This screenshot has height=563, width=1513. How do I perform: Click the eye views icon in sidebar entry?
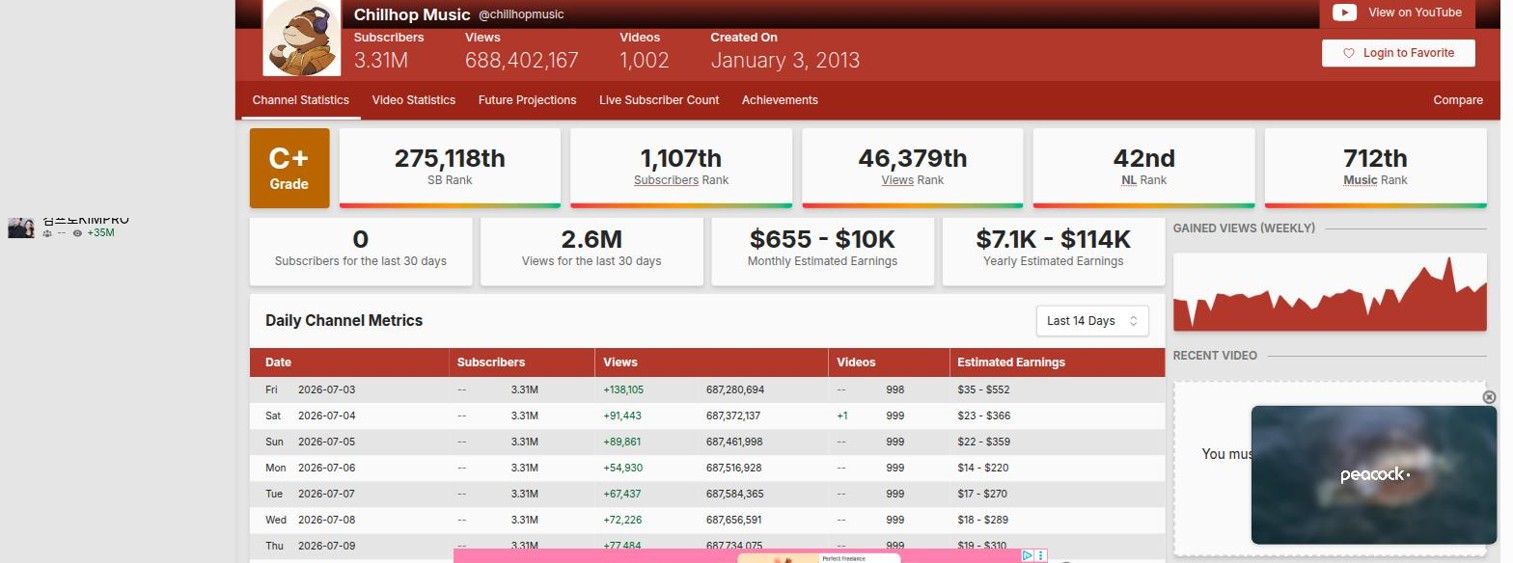(x=77, y=233)
